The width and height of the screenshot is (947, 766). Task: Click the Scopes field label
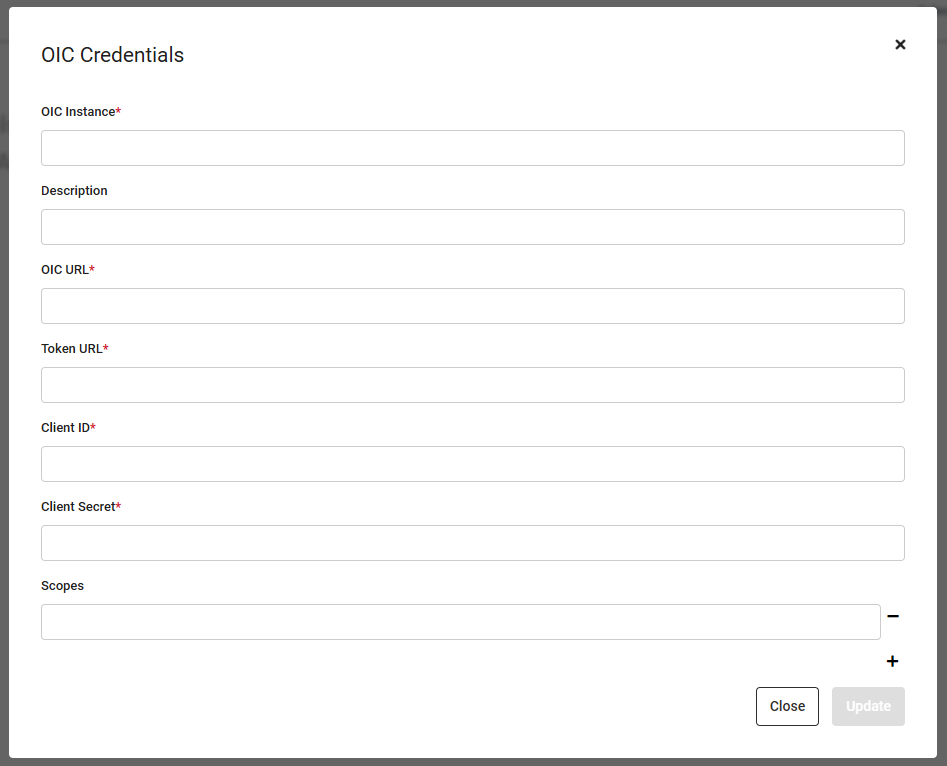pos(62,586)
